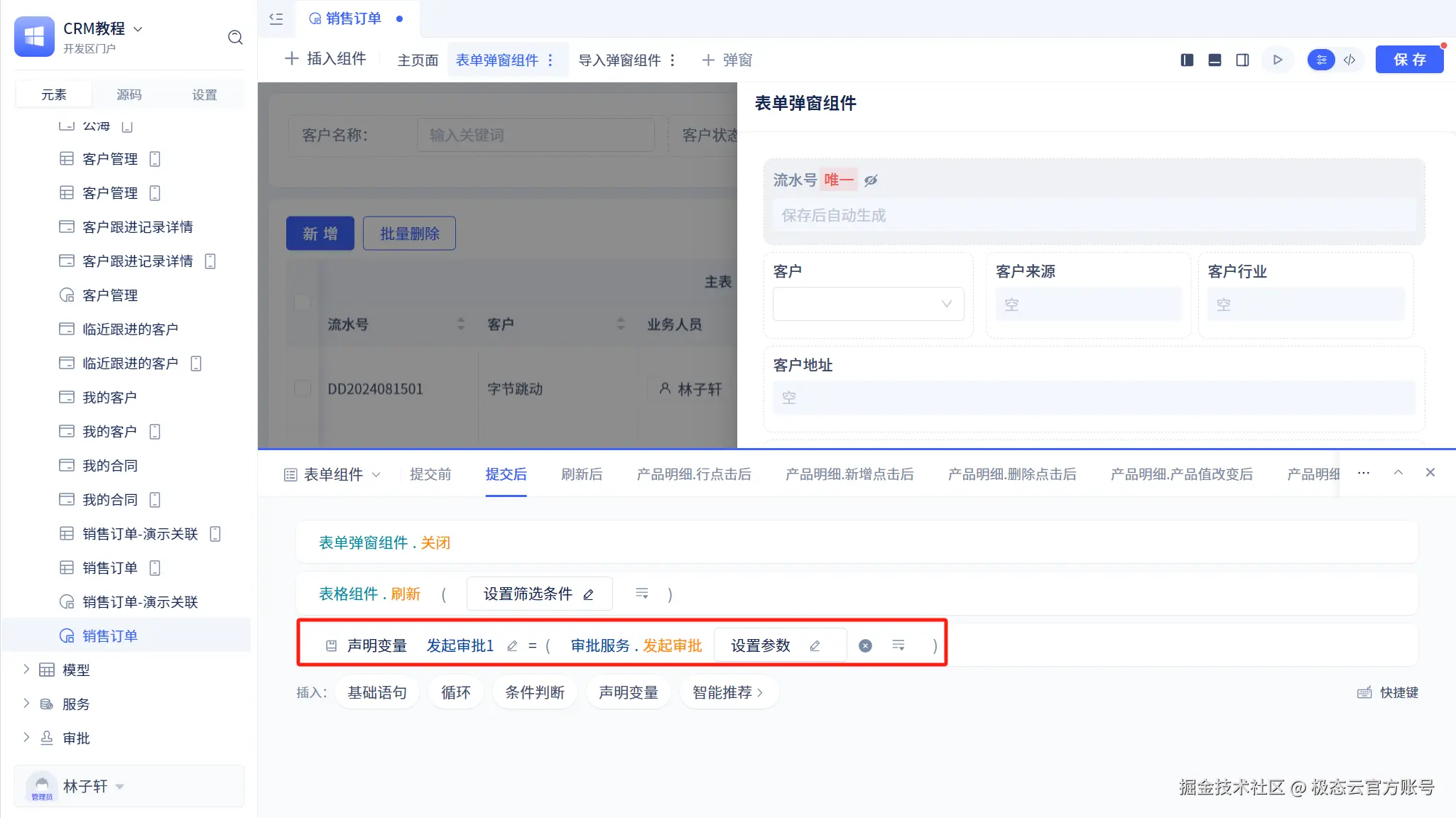Select the 主页面 tab
Viewport: 1456px width, 818px height.
click(418, 60)
